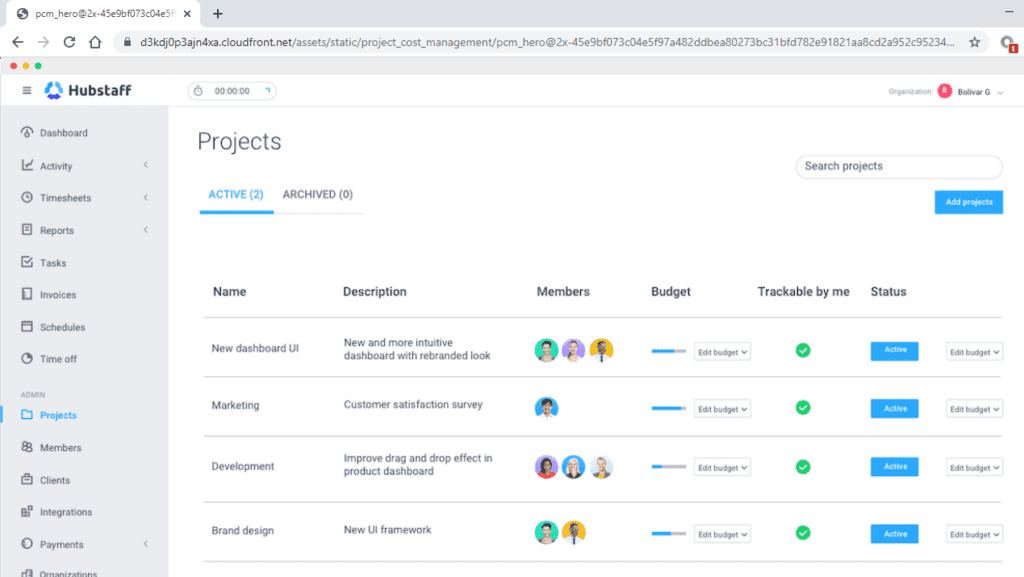Click the trackable checkmark for Brand design

[802, 533]
